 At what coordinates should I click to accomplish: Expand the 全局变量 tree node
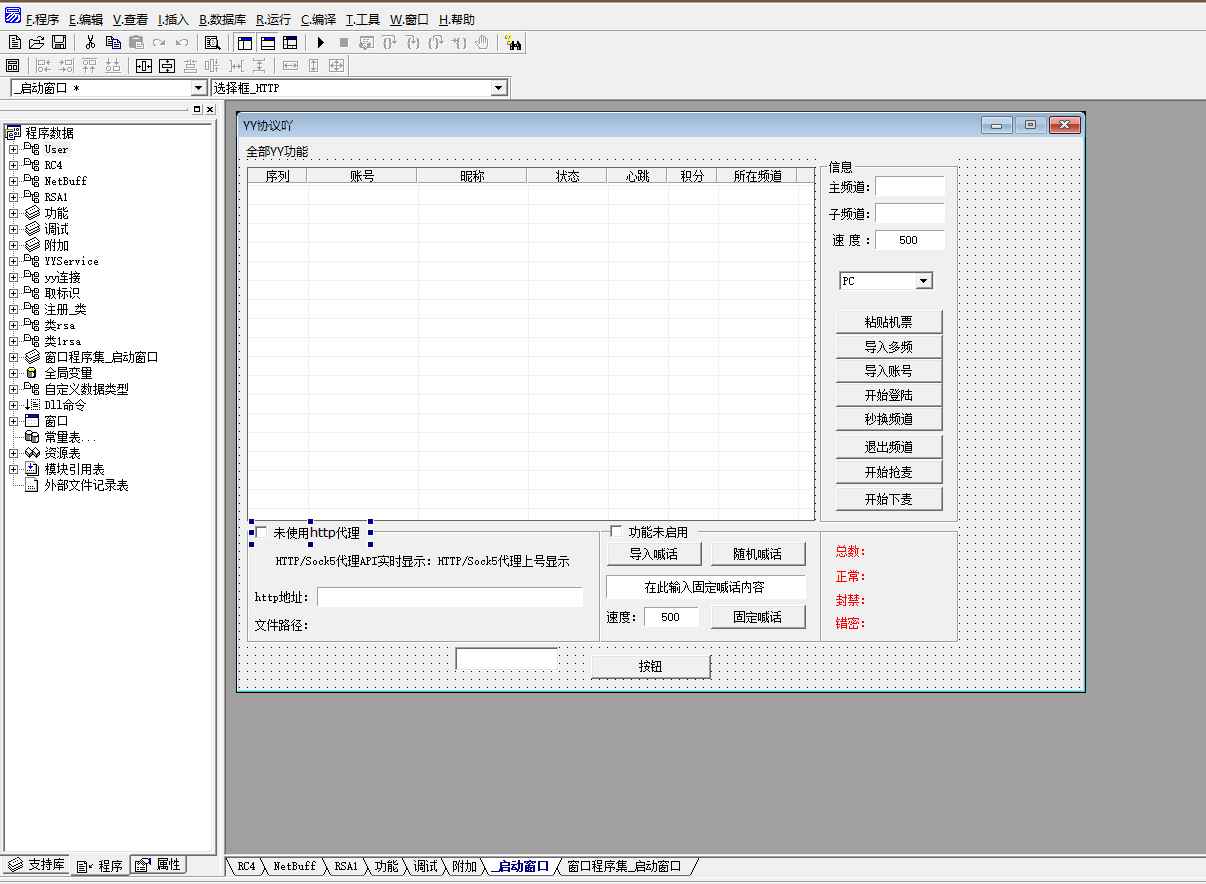tap(14, 373)
